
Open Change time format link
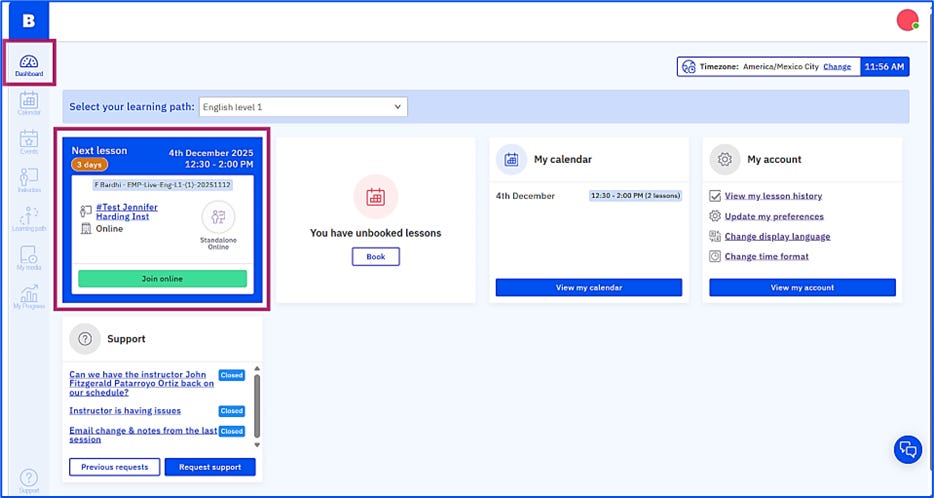[767, 256]
